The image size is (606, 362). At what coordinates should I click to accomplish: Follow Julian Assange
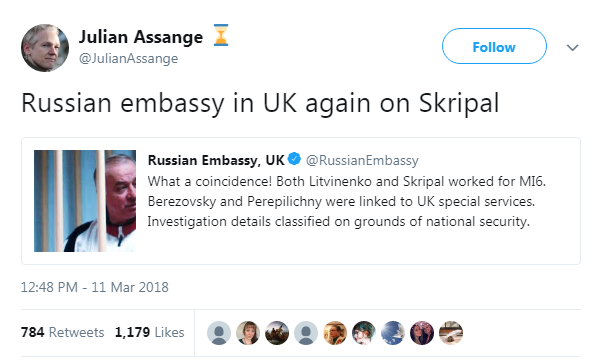click(x=494, y=46)
